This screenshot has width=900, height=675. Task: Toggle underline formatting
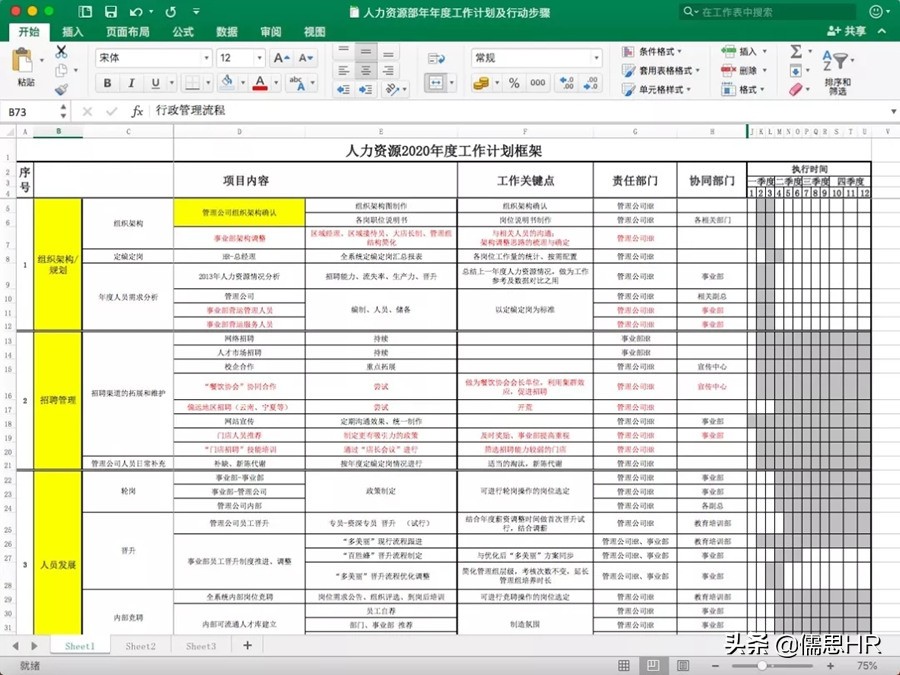point(155,82)
